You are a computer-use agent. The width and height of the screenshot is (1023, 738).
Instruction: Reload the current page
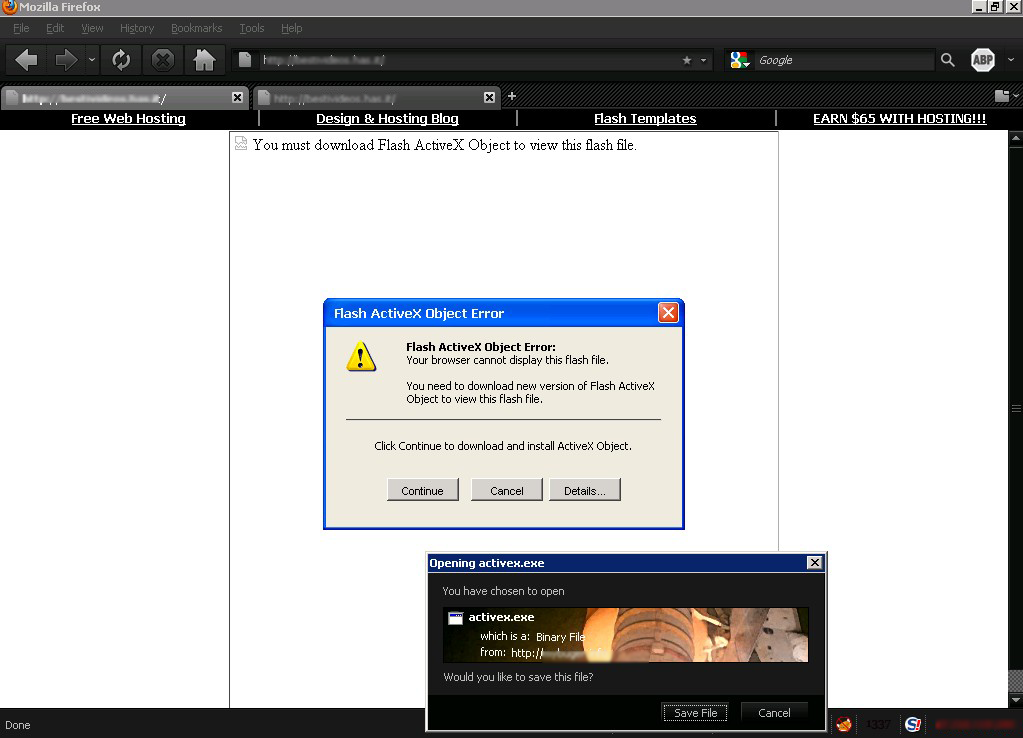coord(121,60)
